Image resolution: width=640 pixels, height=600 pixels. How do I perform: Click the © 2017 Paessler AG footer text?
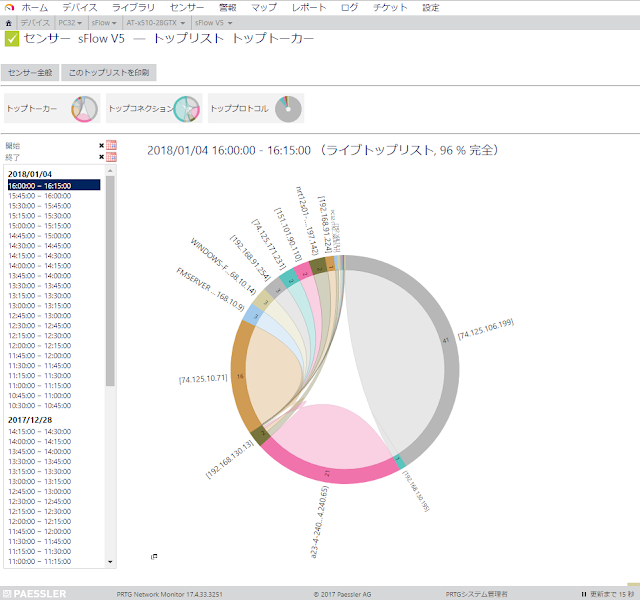(x=342, y=594)
